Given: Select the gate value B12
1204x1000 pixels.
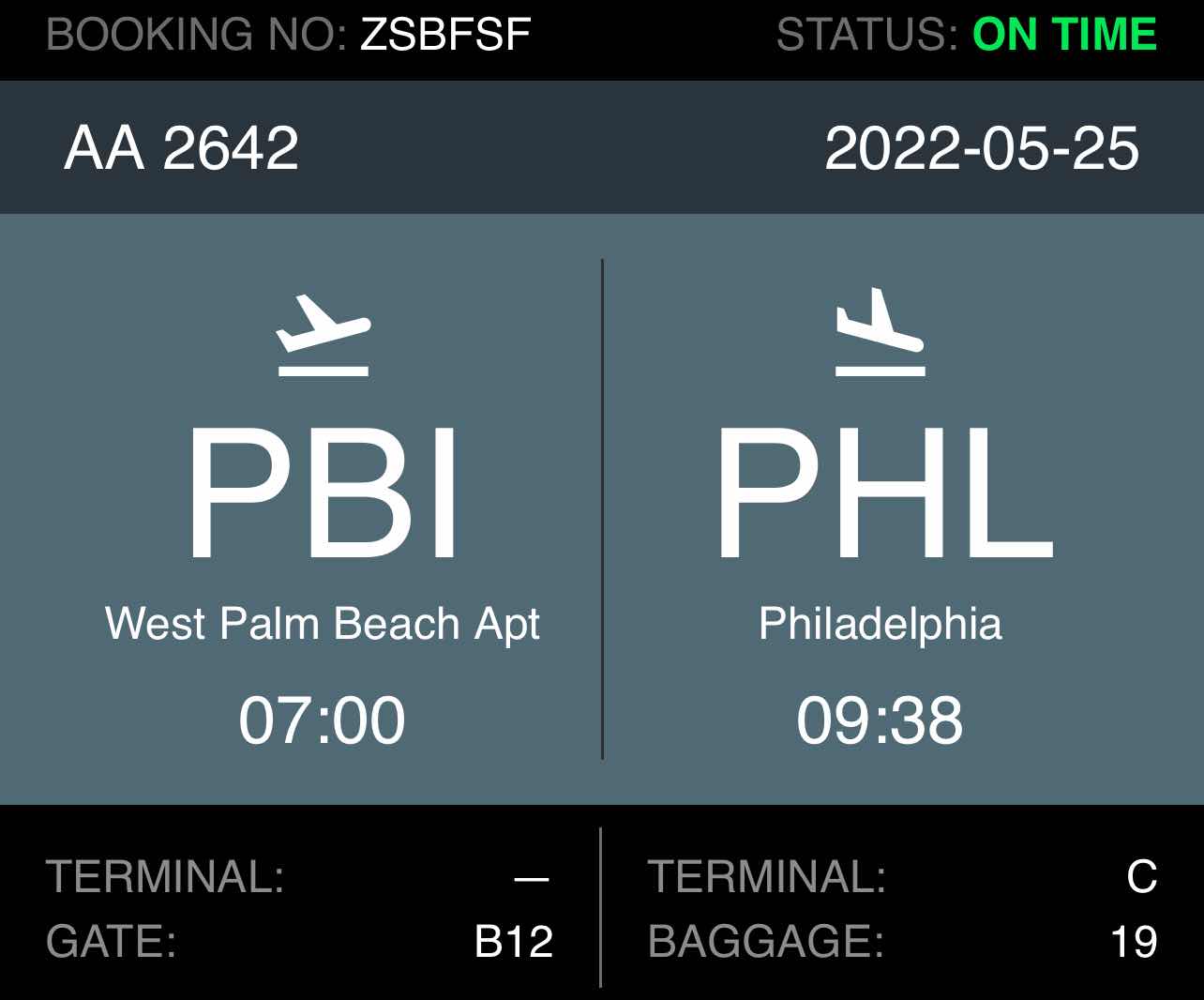Looking at the screenshot, I should pyautogui.click(x=514, y=942).
